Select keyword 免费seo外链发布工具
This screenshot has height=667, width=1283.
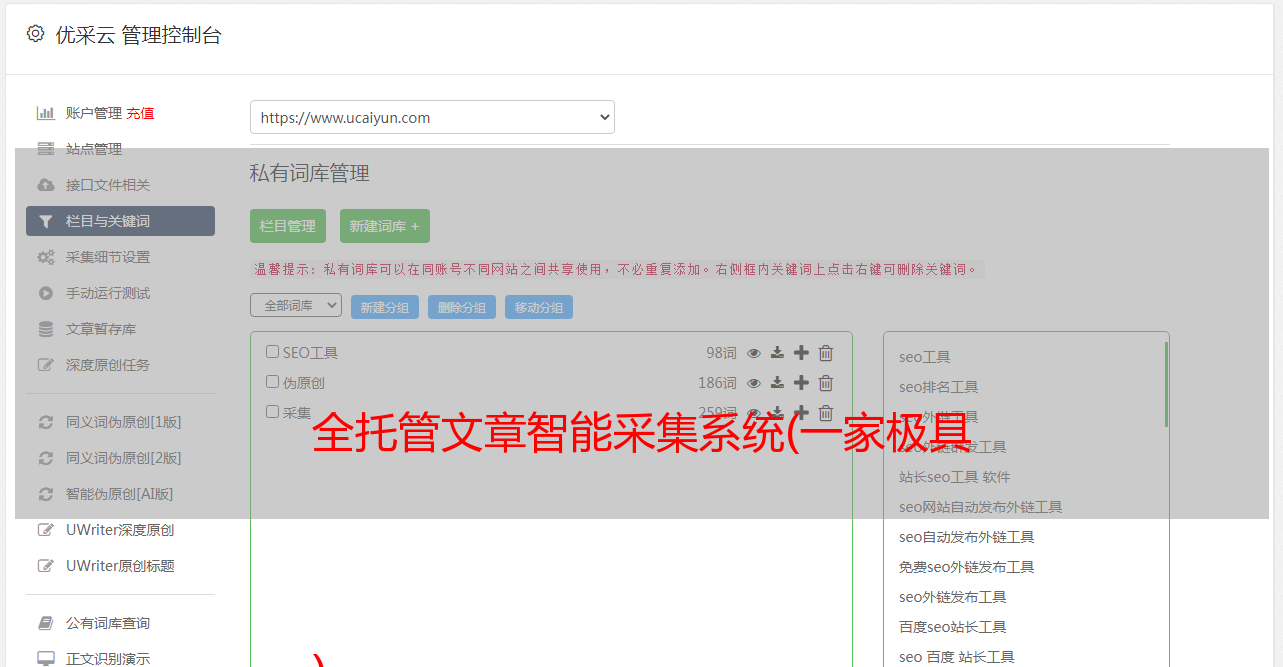point(967,567)
